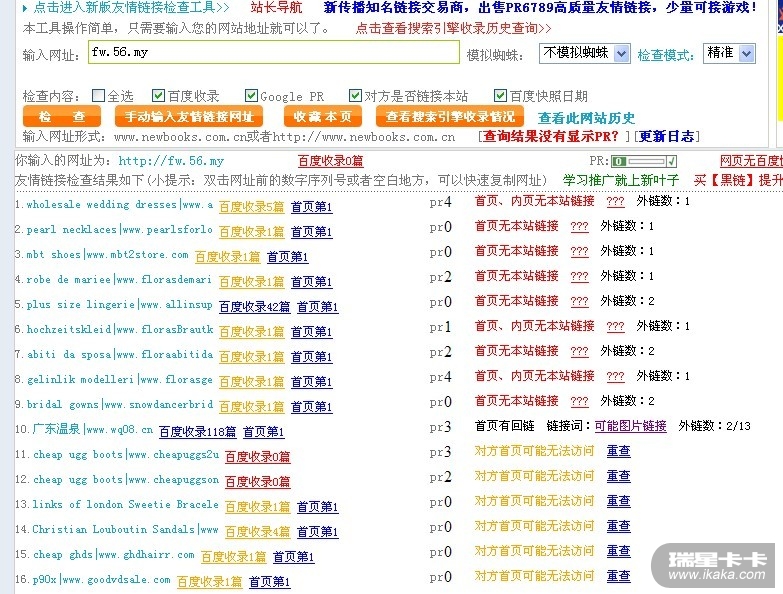Screen dimensions: 783x594
Task: Click 百度收录118篇 for 广东温泉
Action: click(x=197, y=431)
